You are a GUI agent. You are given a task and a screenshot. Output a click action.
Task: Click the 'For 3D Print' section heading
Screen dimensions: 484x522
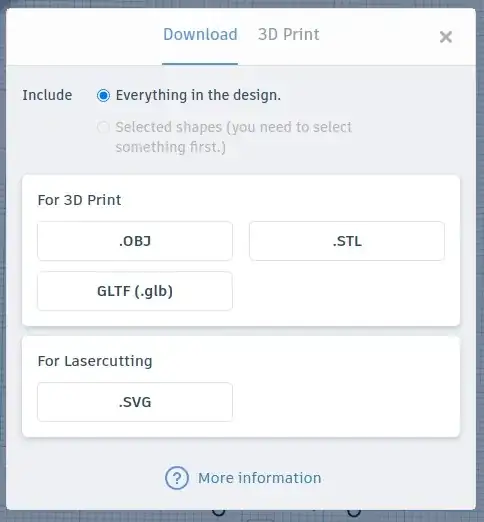pos(79,200)
